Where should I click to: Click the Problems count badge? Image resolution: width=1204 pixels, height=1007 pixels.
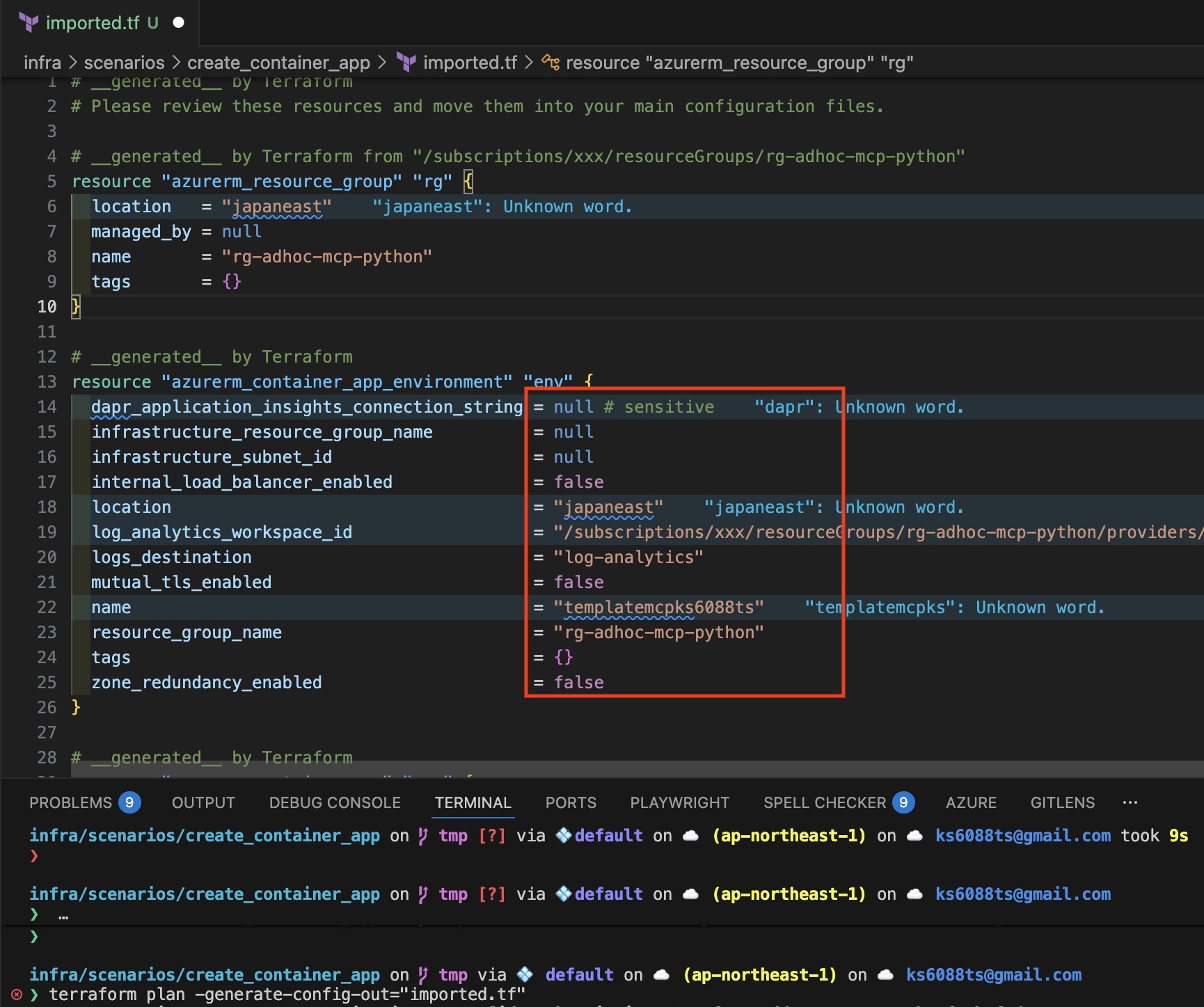coord(129,802)
